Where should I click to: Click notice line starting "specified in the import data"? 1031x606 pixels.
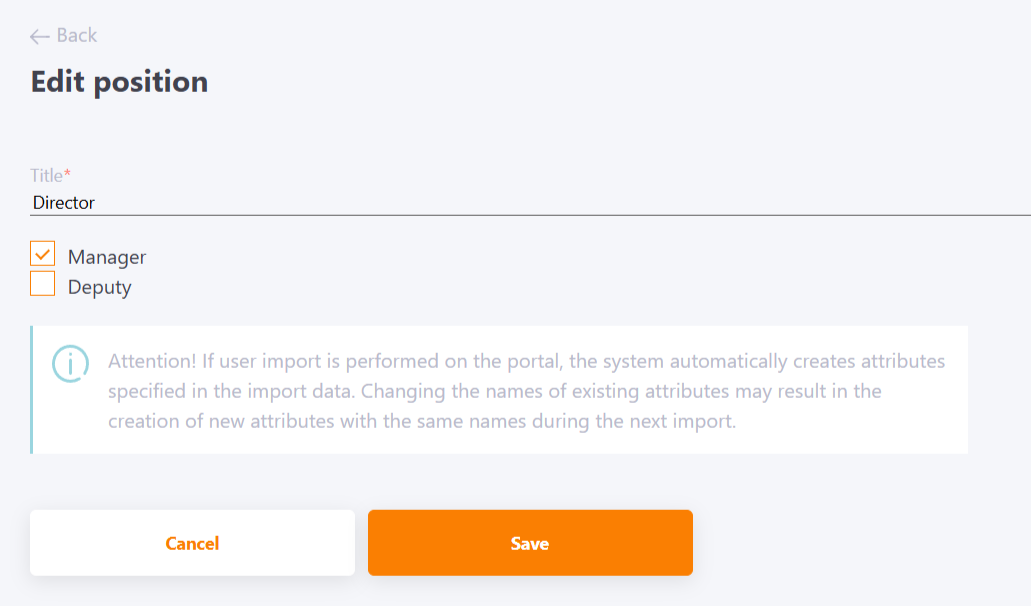click(x=494, y=391)
